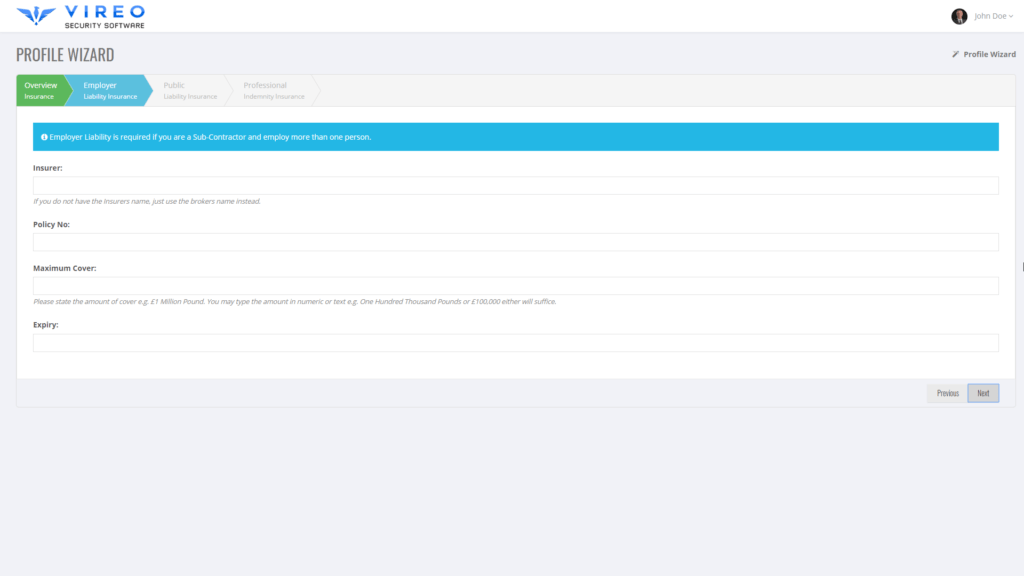Select the Expiry date field
Screen dimensions: 1024x576
pos(516,342)
